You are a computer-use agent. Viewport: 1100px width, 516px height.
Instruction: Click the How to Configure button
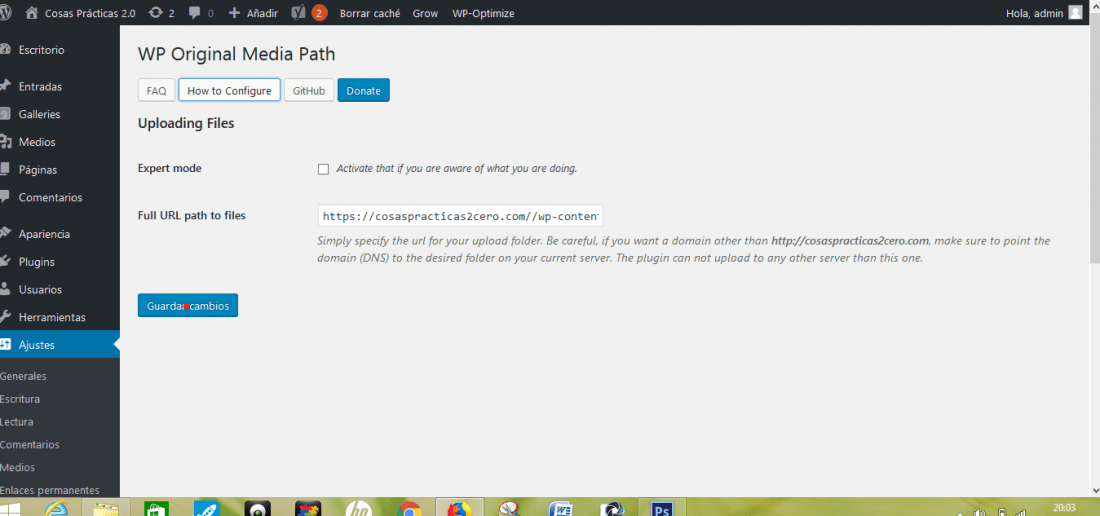[x=229, y=90]
